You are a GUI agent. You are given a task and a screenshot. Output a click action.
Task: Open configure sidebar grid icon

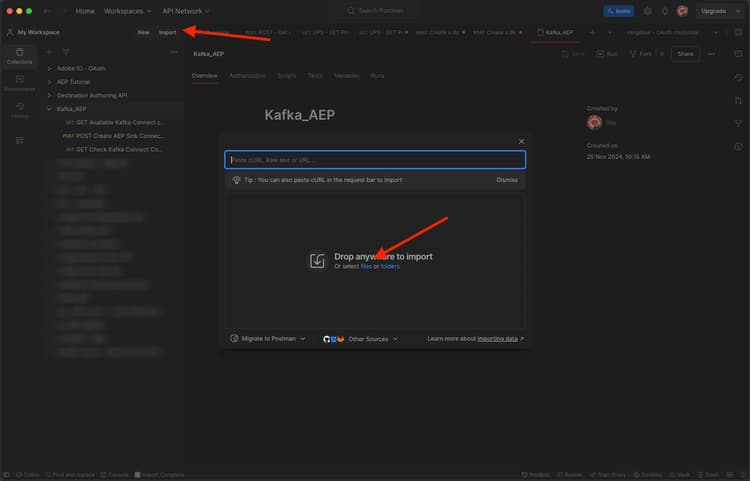point(20,140)
